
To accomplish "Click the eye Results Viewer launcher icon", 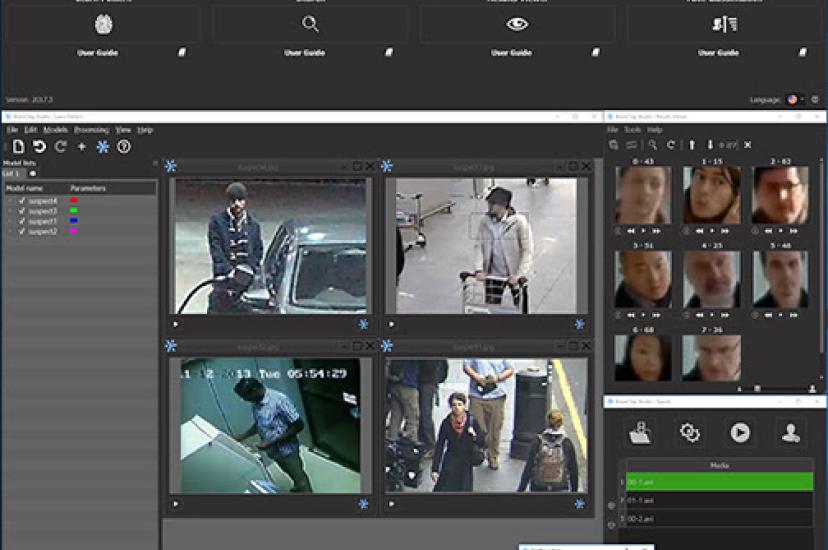I will (517, 24).
